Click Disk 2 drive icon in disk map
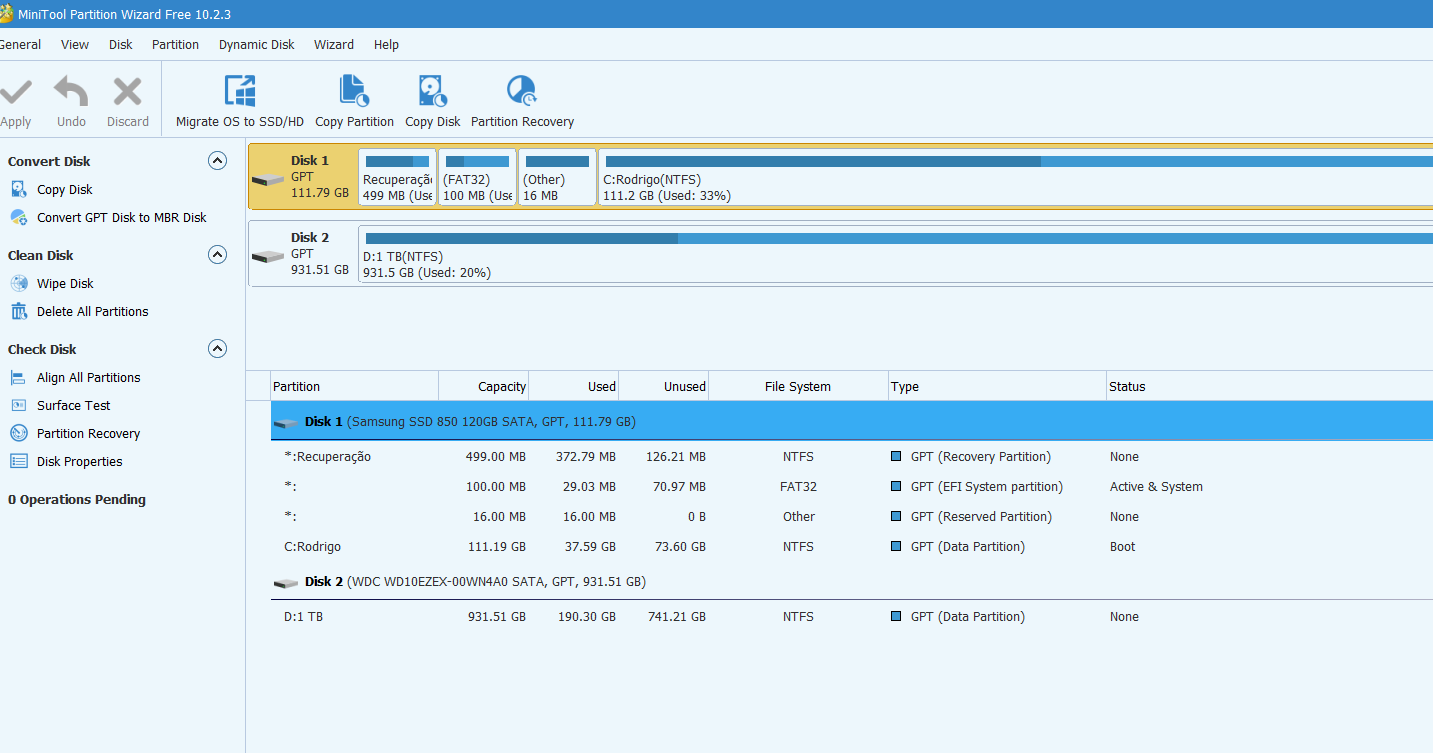This screenshot has height=753, width=1433. pyautogui.click(x=268, y=256)
